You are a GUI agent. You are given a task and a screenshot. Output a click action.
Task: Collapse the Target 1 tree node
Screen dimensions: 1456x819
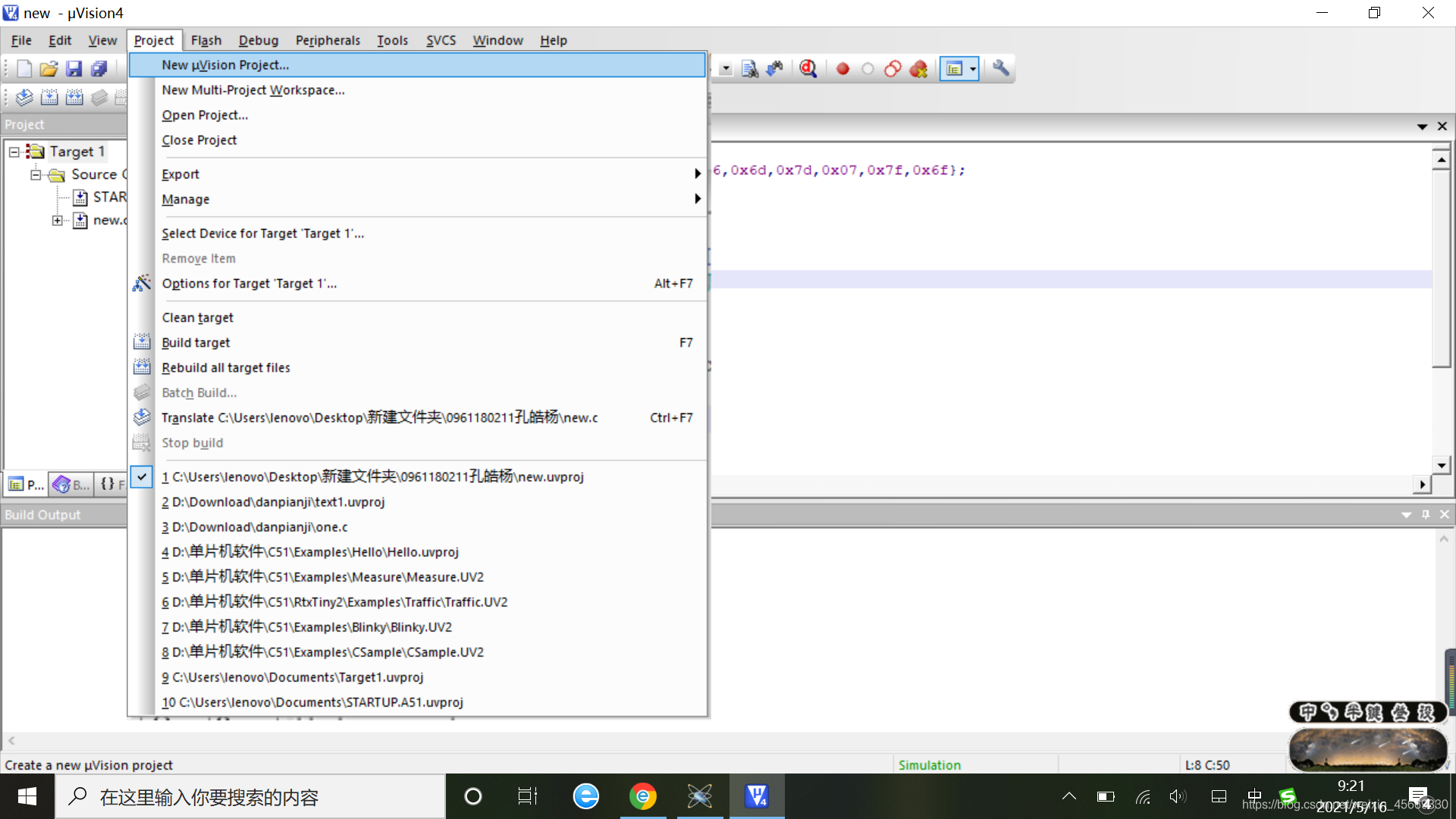pyautogui.click(x=14, y=152)
